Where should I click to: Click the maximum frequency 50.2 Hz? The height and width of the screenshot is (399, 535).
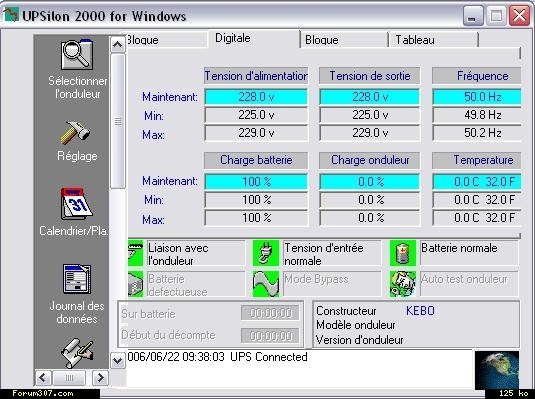pyautogui.click(x=477, y=133)
